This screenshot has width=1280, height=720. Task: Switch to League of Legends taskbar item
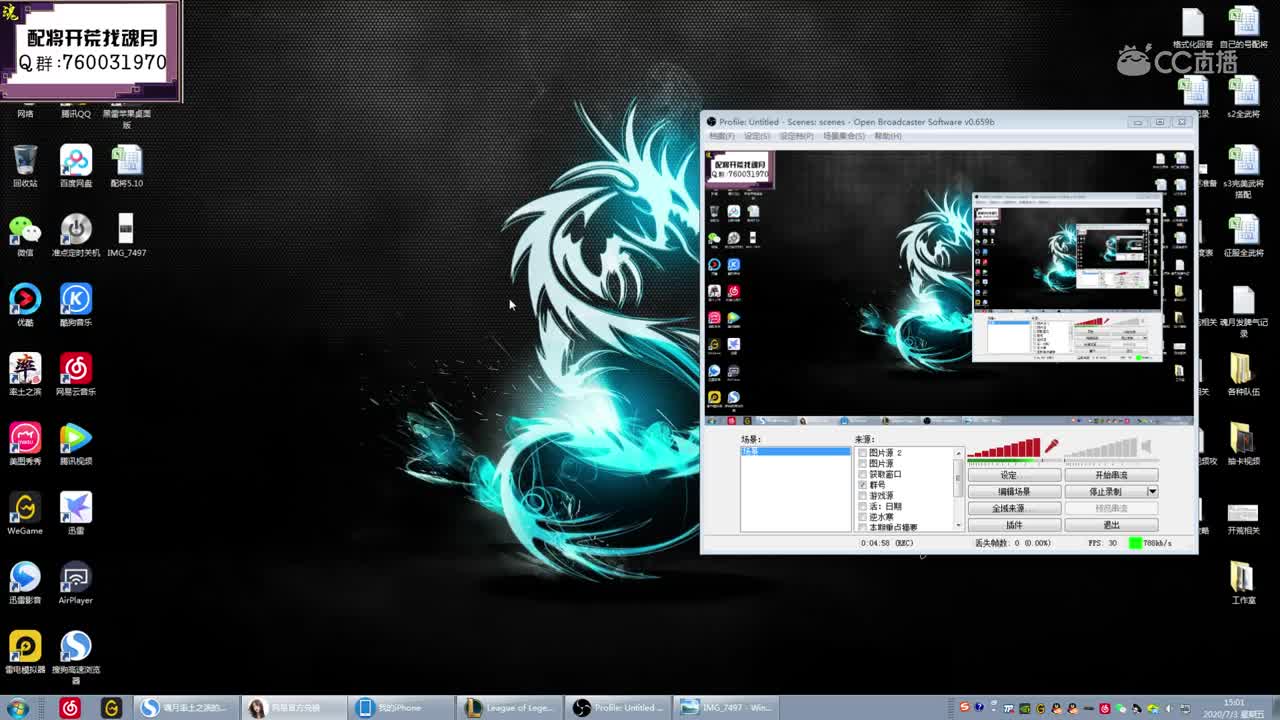click(x=510, y=708)
